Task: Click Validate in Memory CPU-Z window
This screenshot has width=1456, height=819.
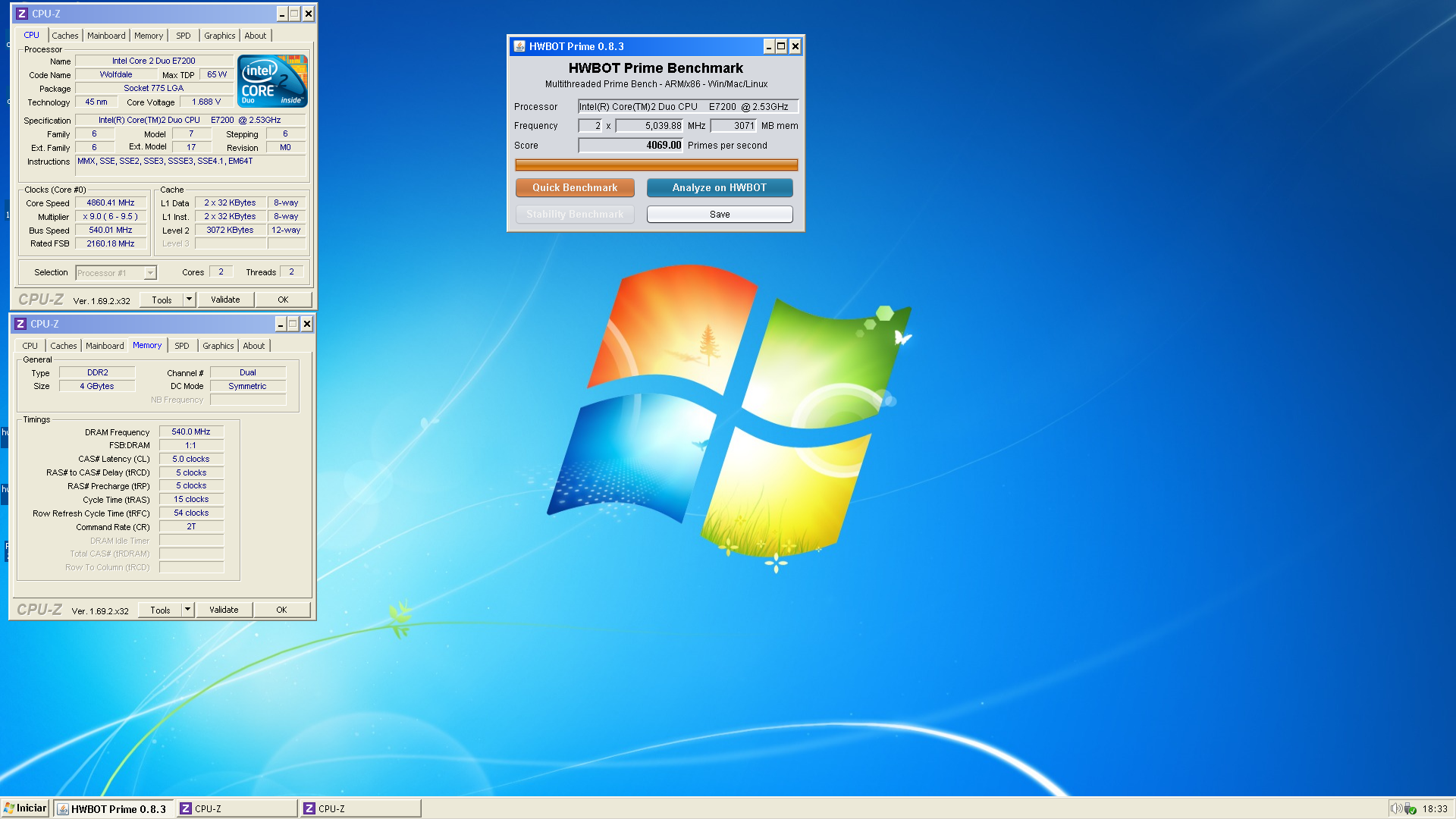Action: [x=224, y=610]
